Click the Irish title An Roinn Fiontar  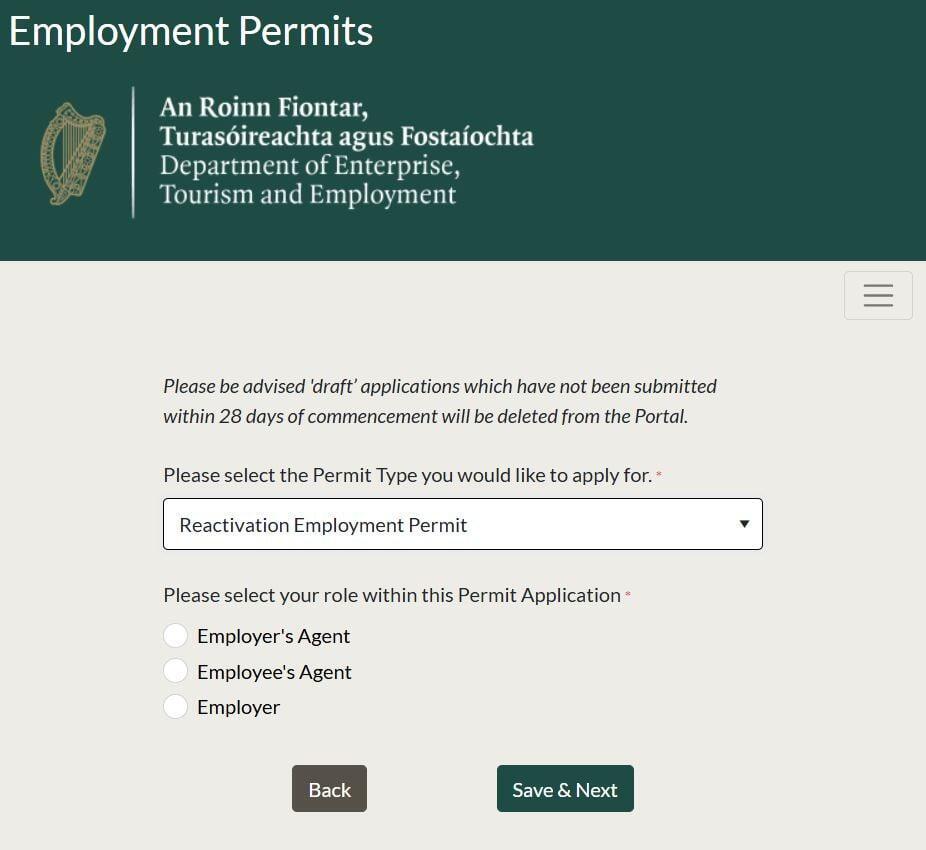(x=264, y=107)
